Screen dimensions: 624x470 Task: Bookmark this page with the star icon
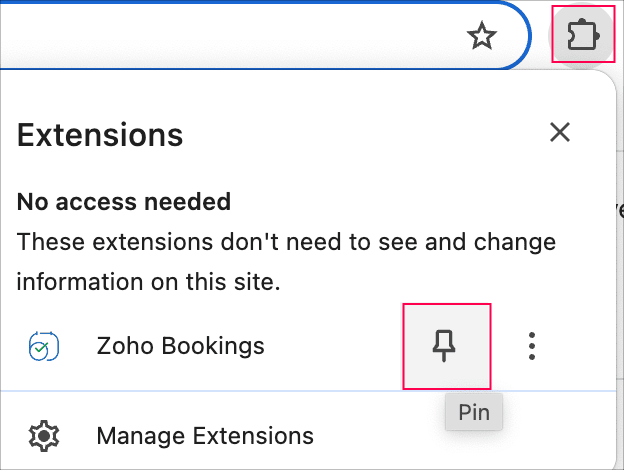coord(482,37)
